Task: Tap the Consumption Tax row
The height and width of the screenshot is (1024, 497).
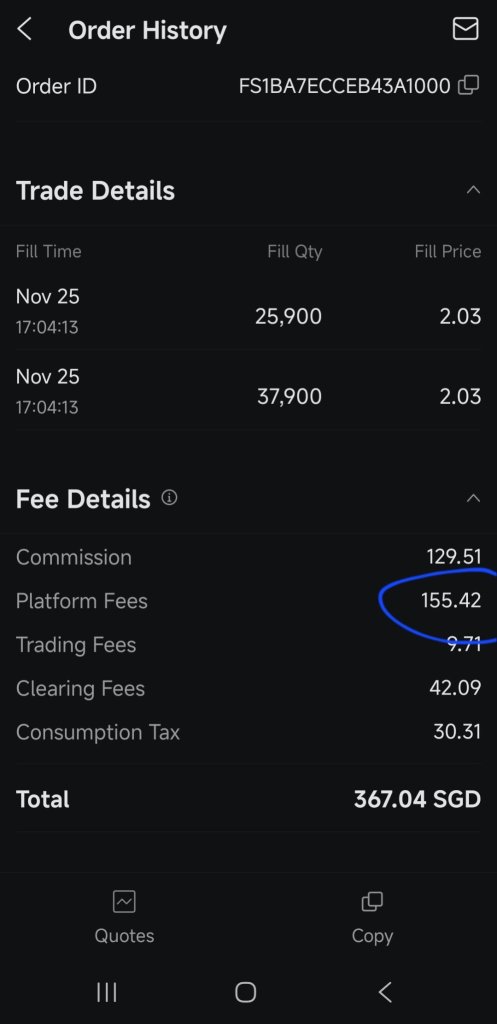Action: pos(248,731)
